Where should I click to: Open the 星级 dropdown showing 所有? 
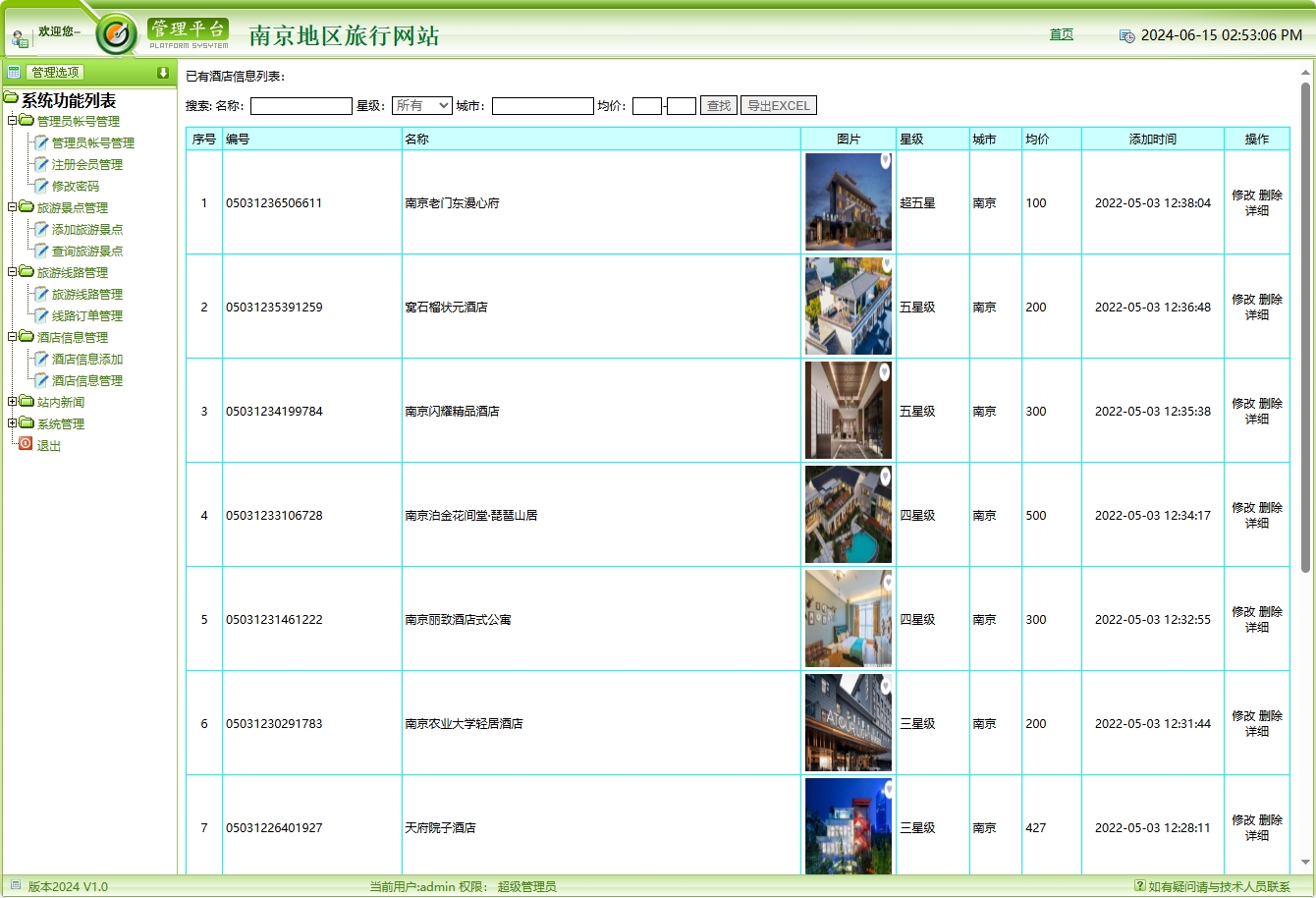pyautogui.click(x=421, y=105)
